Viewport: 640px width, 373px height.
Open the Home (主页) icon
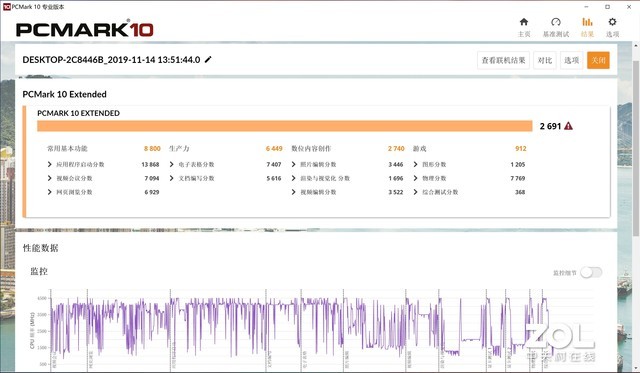point(524,22)
